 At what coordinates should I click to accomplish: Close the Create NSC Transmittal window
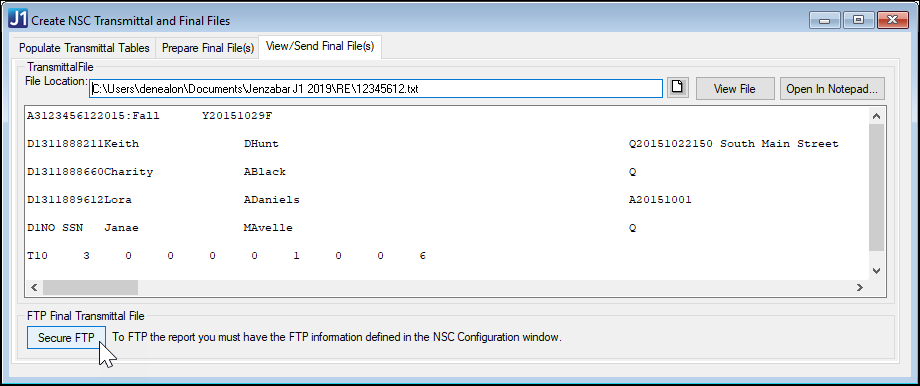(893, 20)
